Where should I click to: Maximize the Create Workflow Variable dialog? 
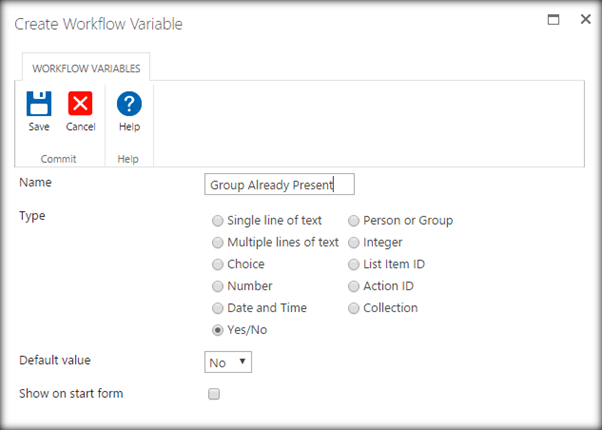coord(553,19)
